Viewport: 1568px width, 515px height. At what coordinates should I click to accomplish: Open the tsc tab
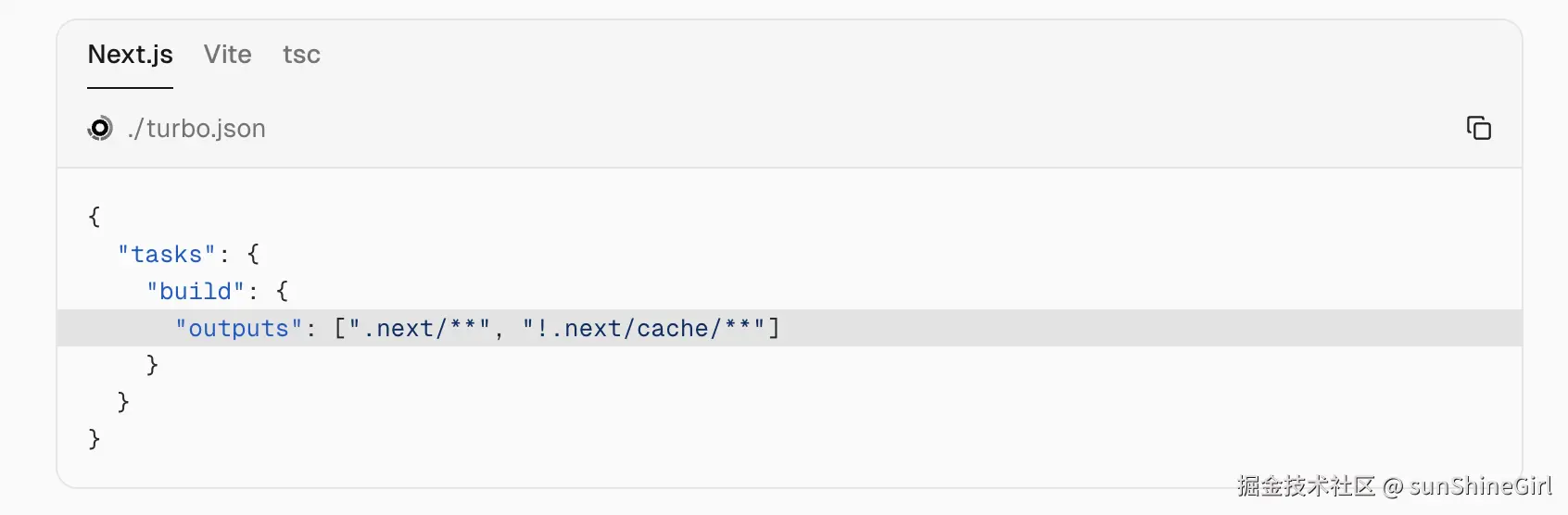click(301, 55)
